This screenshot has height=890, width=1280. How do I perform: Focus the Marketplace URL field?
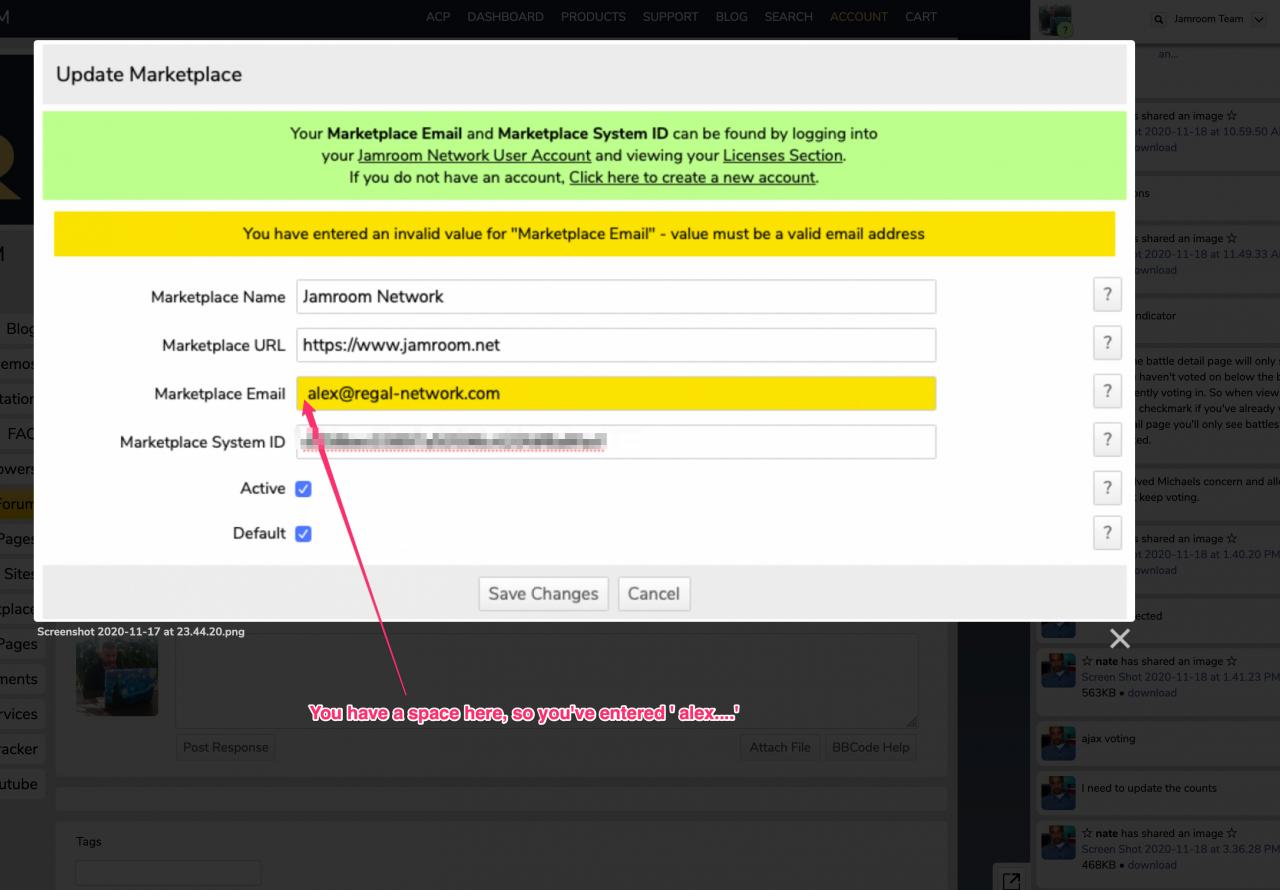click(x=616, y=345)
